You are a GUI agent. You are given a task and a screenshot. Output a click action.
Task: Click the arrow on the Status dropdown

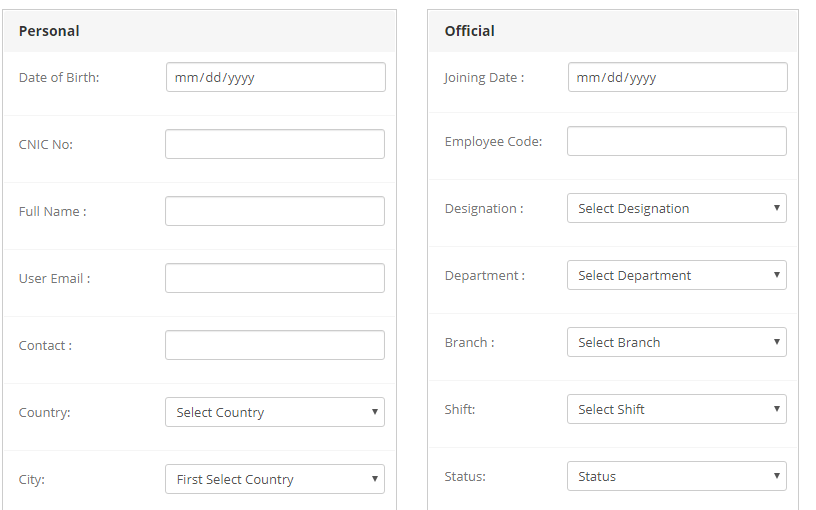(x=776, y=475)
